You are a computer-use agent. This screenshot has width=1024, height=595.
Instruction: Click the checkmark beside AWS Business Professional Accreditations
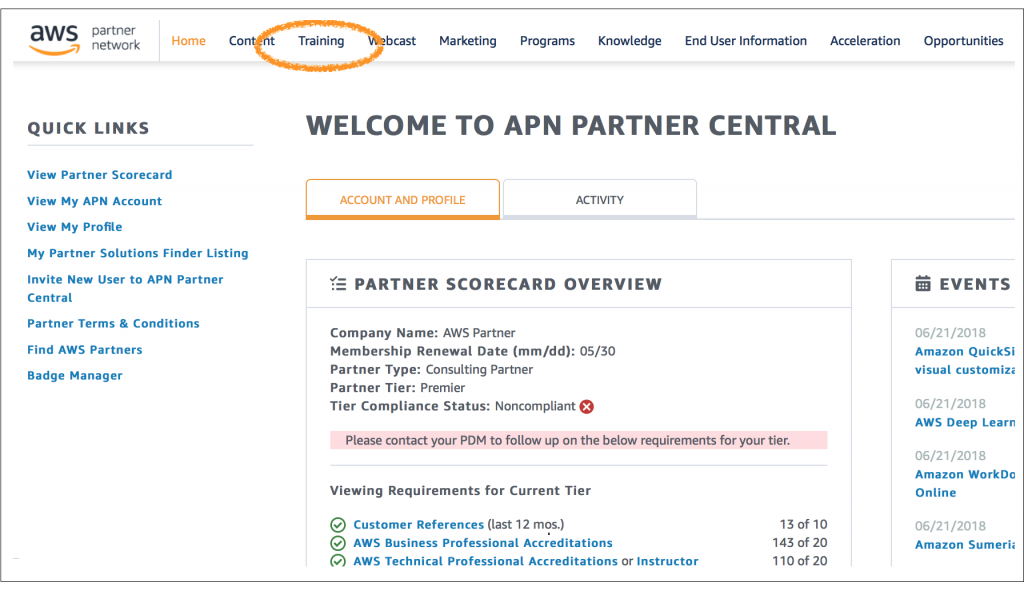[x=338, y=543]
